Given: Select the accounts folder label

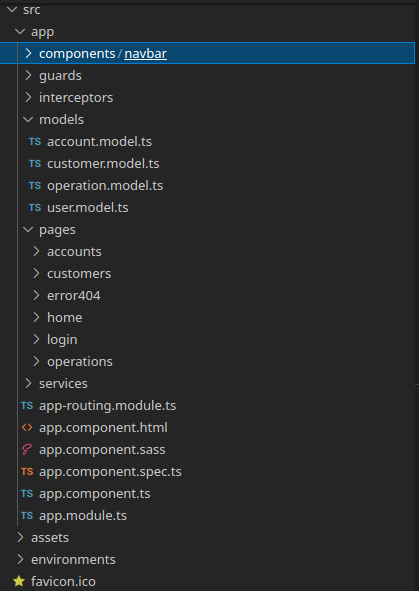Looking at the screenshot, I should coord(74,252).
